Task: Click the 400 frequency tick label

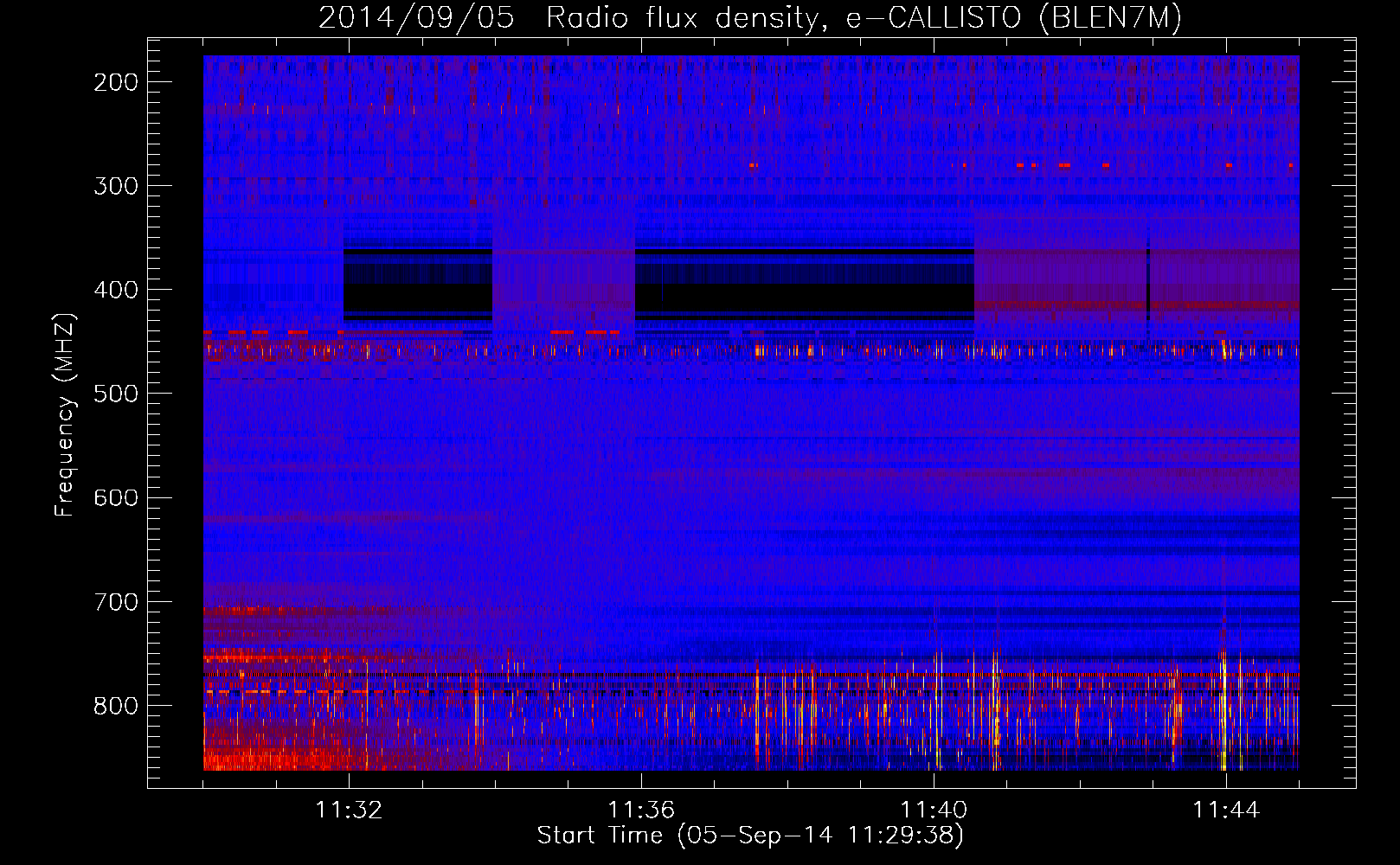Action: (x=116, y=290)
